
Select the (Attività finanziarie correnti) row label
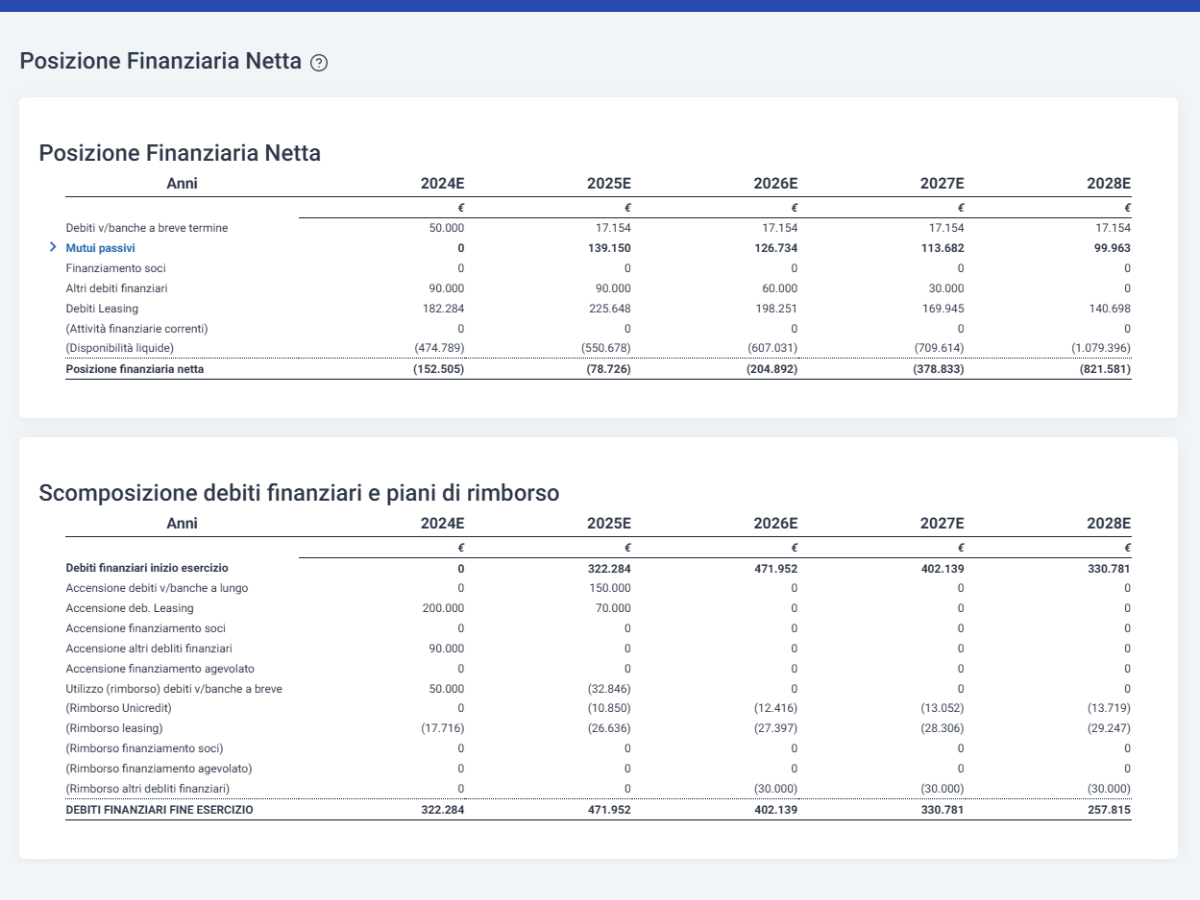136,328
